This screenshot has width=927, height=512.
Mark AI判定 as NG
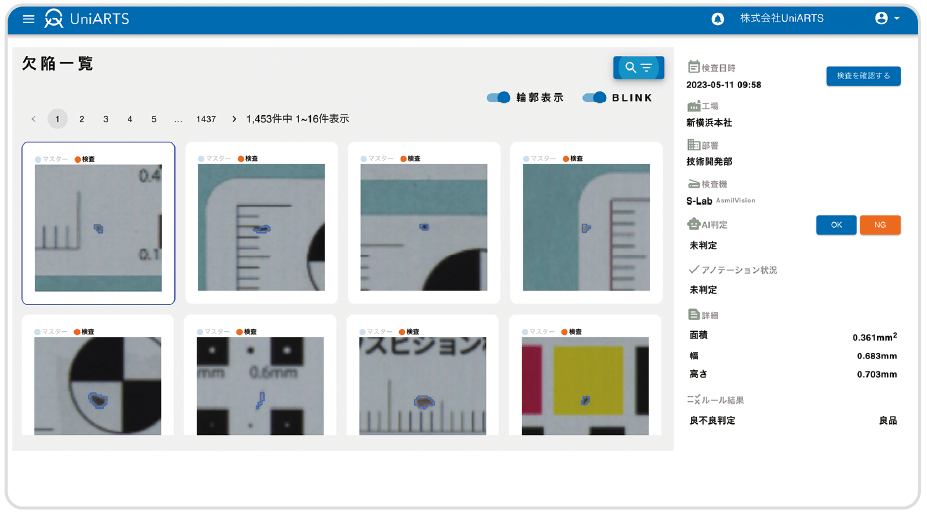coord(880,225)
